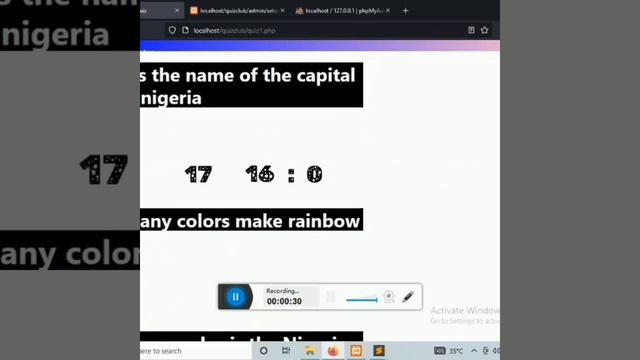Screen dimensions: 640x360
Task: Click the recording timer 00:00:30
Action: coord(284,301)
